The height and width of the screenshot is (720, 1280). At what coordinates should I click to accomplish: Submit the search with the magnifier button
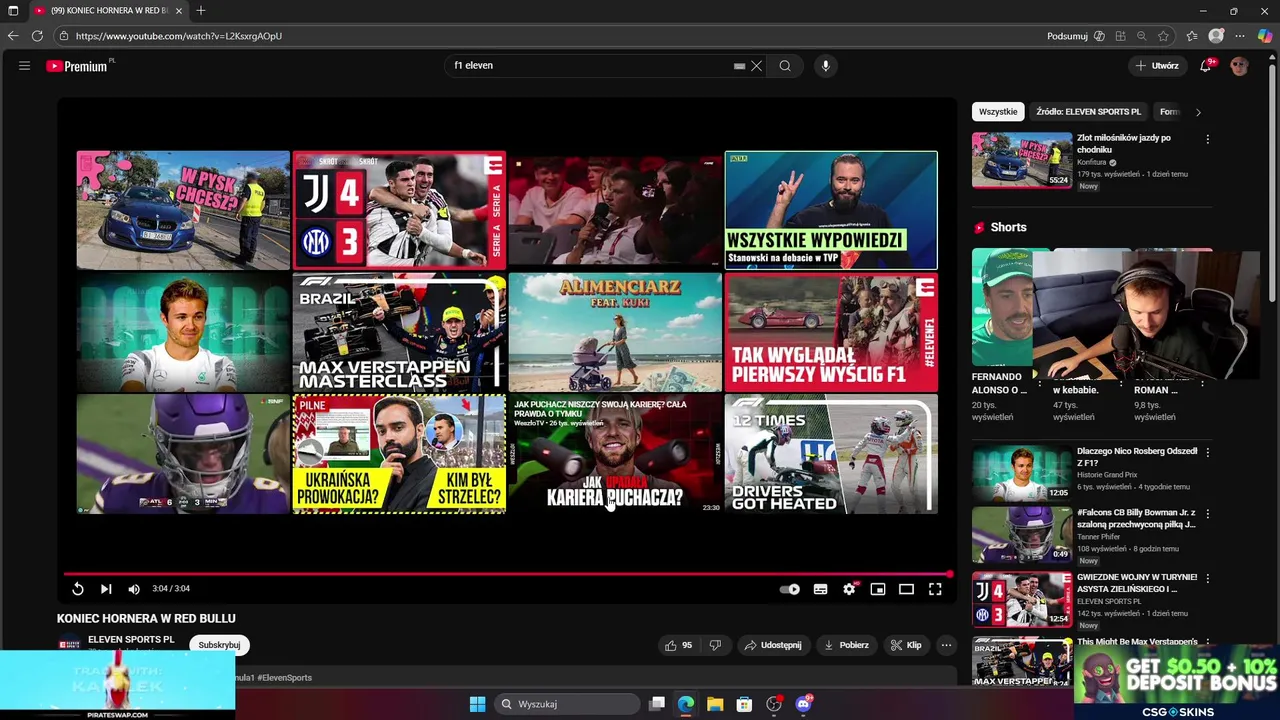point(785,66)
